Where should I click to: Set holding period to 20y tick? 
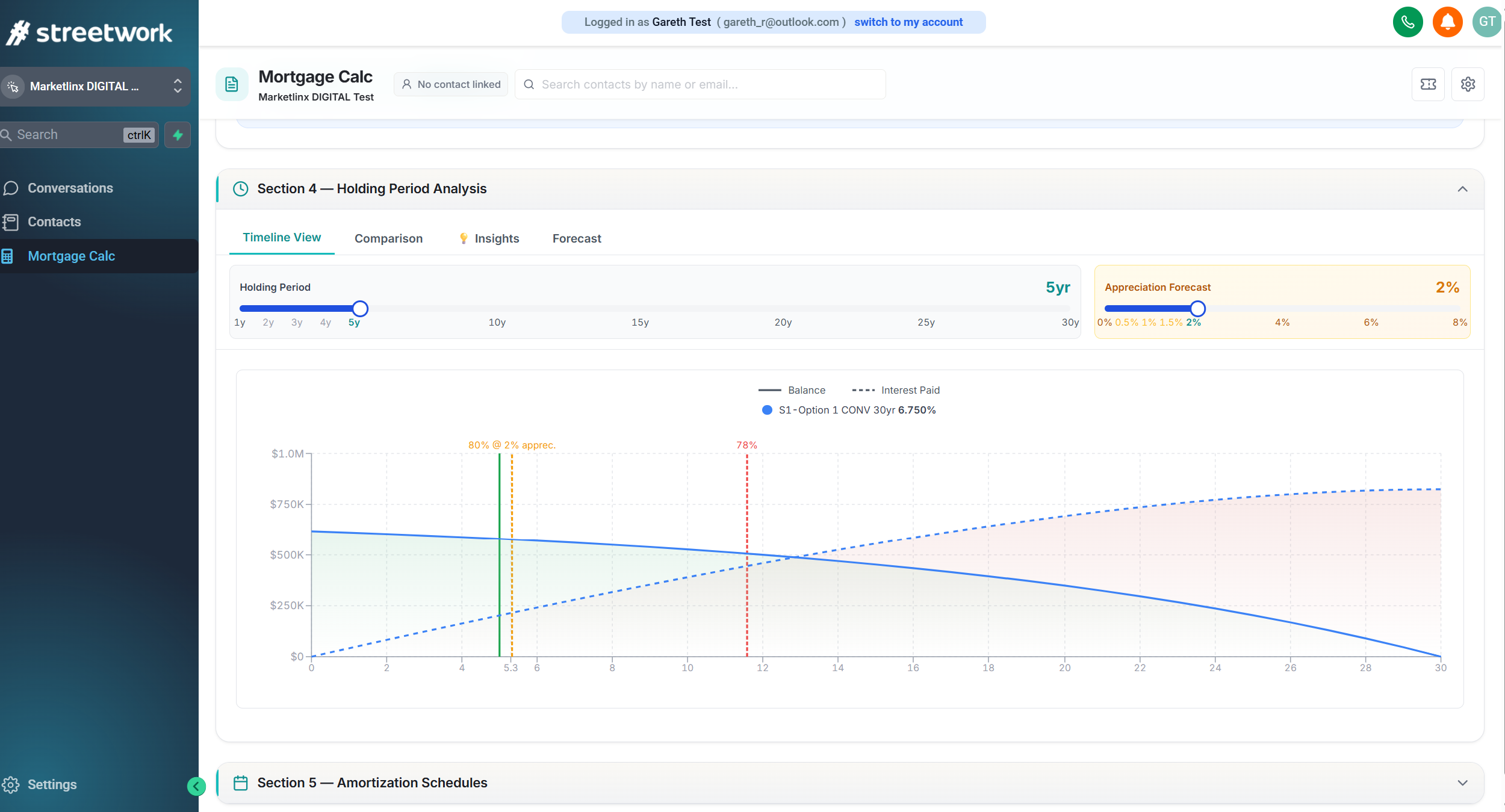[783, 323]
